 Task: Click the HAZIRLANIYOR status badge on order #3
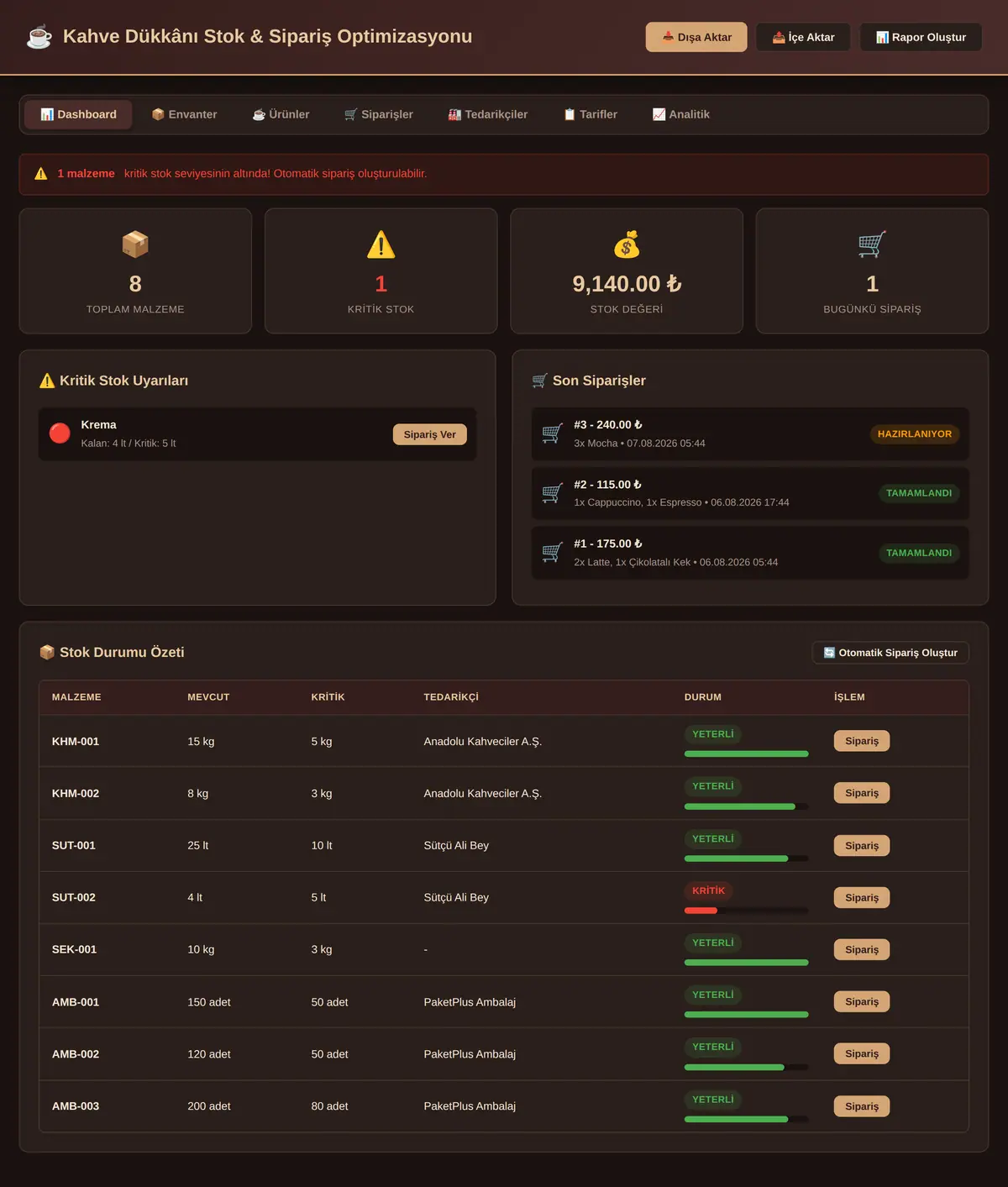[x=915, y=434]
